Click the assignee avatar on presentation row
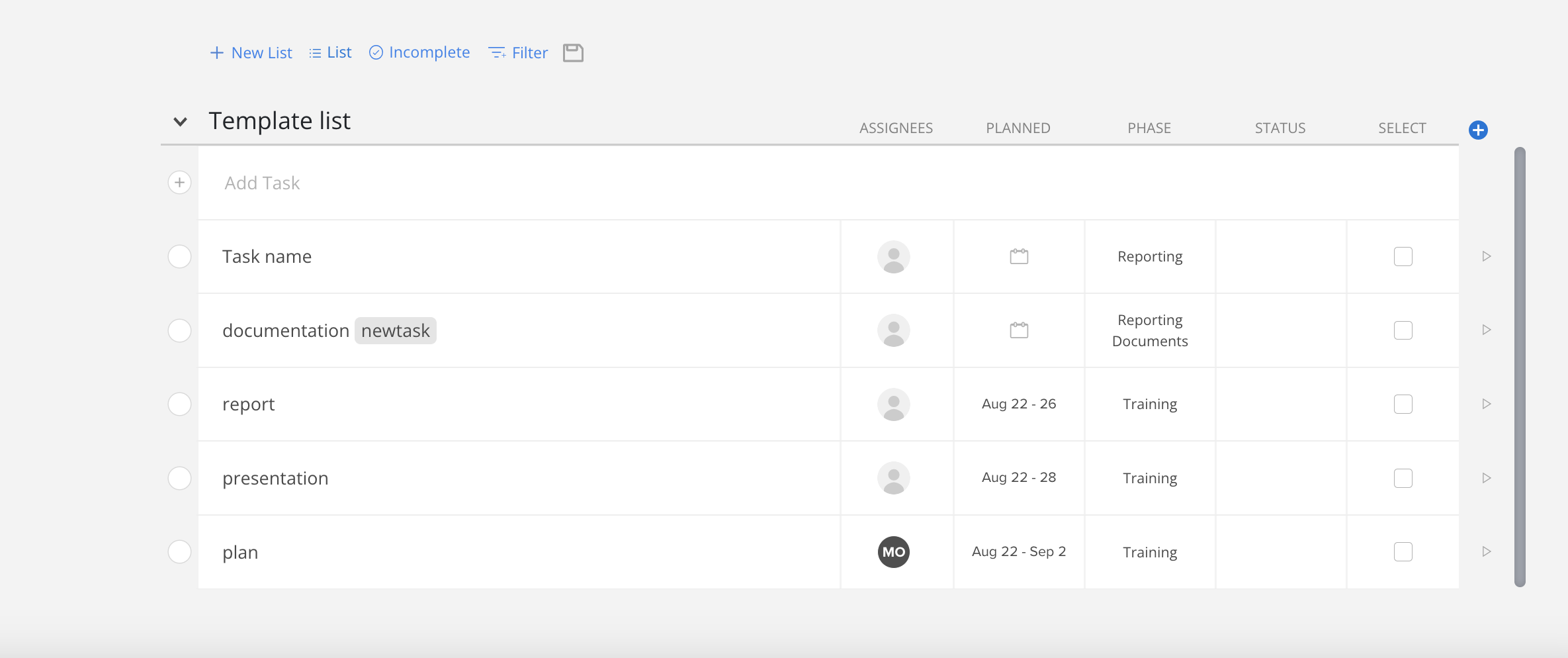The image size is (1568, 658). tap(894, 478)
